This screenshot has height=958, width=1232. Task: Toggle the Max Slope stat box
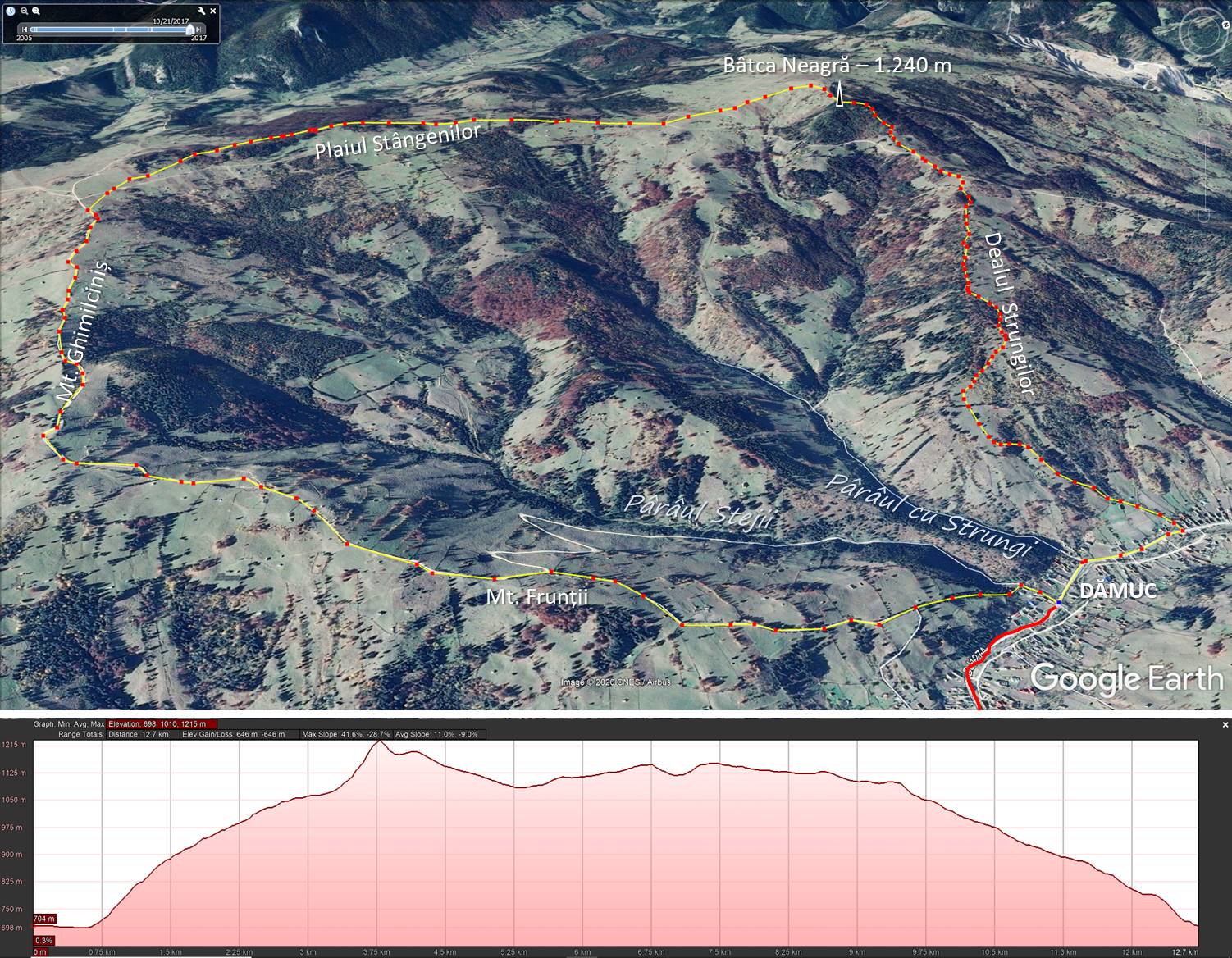(345, 734)
